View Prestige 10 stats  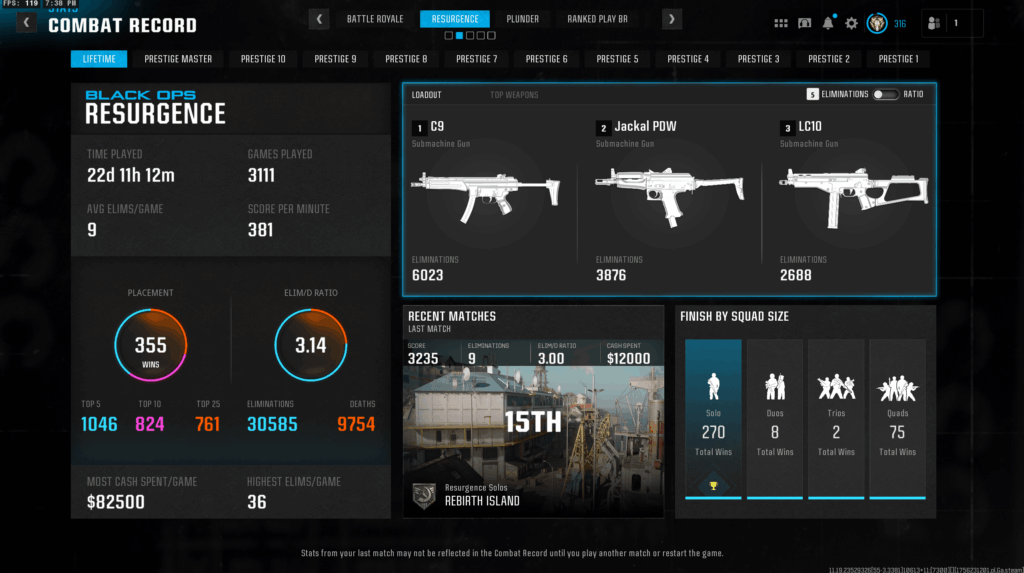tap(263, 59)
